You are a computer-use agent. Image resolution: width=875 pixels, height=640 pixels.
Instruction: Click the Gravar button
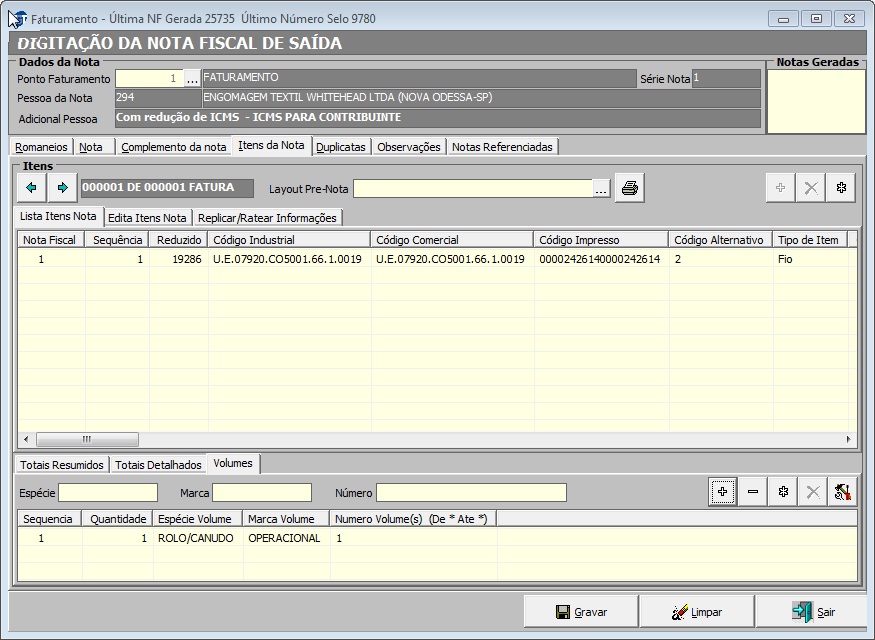581,612
